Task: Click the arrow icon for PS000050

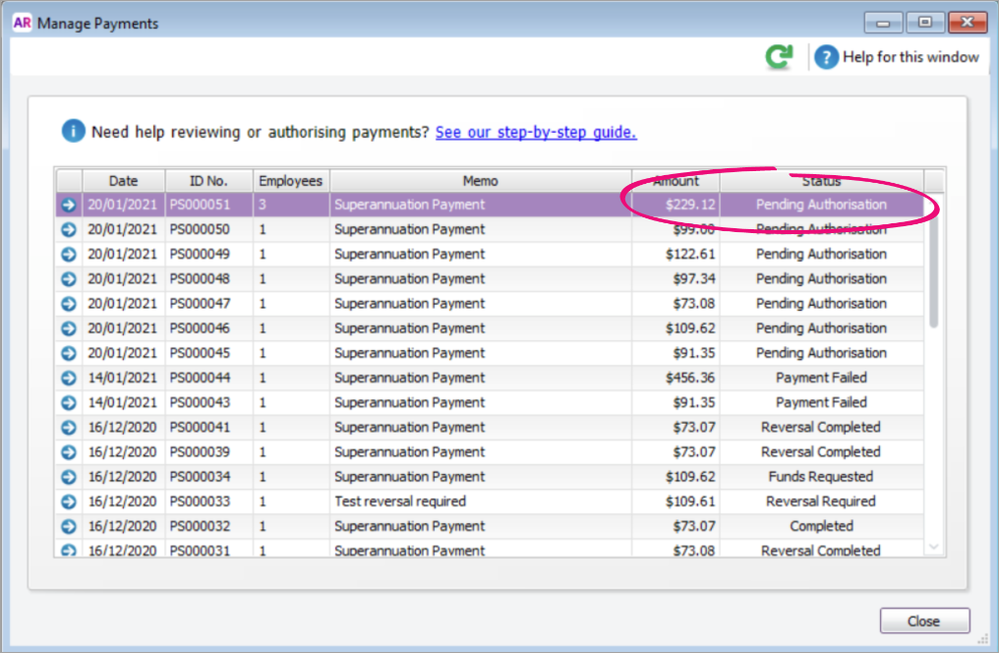Action: click(68, 230)
